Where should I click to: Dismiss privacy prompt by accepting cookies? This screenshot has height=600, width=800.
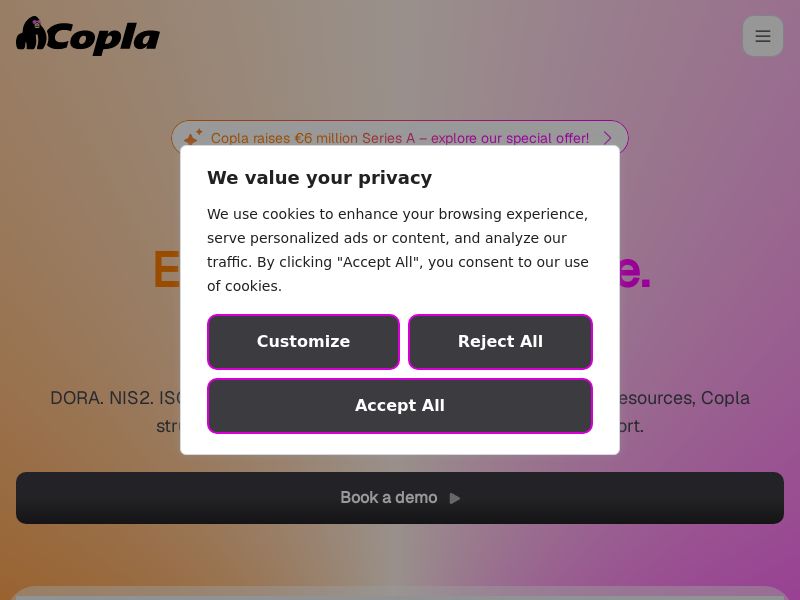[400, 405]
